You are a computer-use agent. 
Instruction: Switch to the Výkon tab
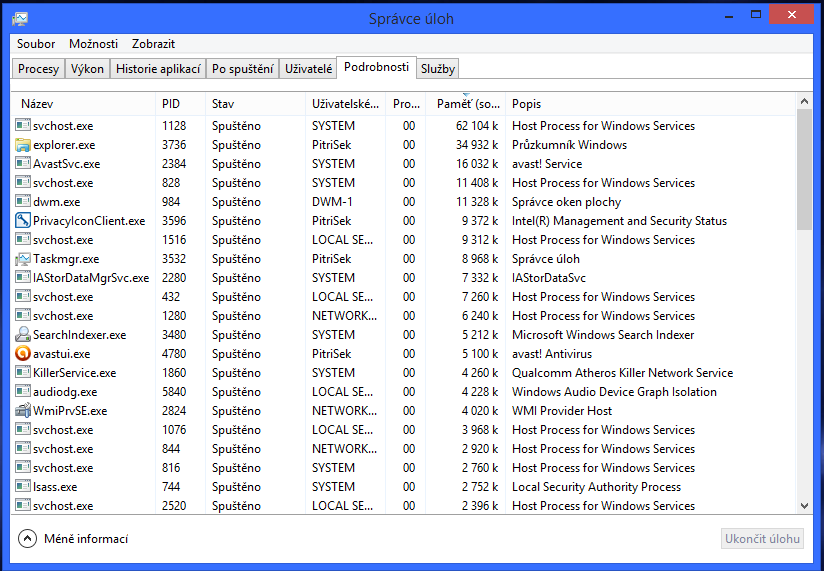tap(87, 69)
